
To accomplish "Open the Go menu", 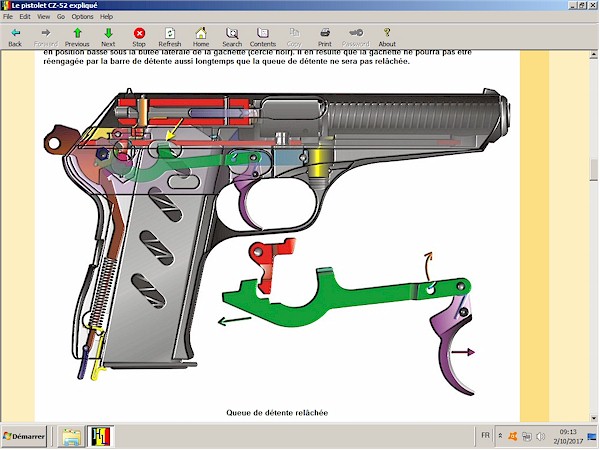I will [x=61, y=16].
